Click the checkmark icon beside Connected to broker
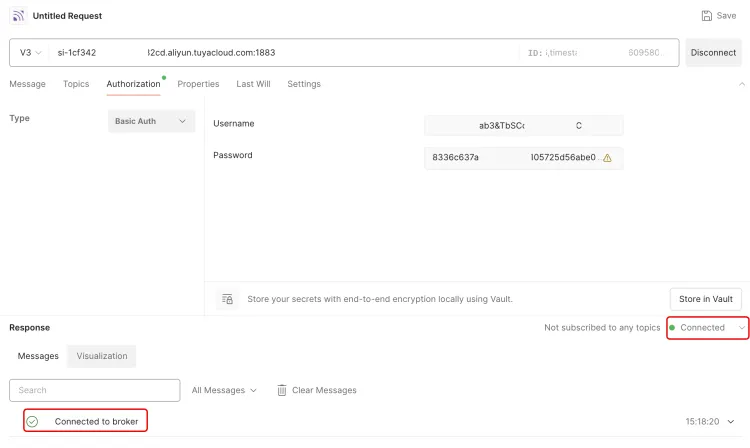Image resolution: width=750 pixels, height=448 pixels. [32, 422]
